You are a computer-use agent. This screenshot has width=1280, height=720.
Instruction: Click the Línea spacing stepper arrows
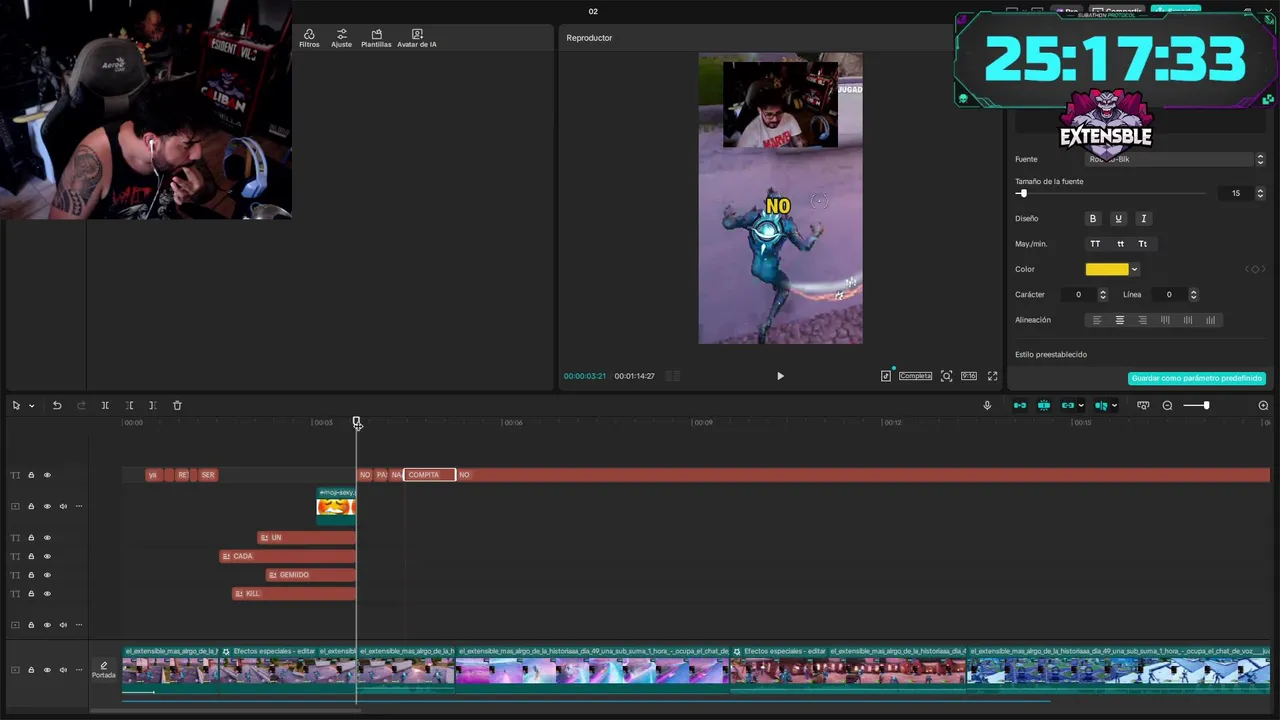pyautogui.click(x=1193, y=295)
